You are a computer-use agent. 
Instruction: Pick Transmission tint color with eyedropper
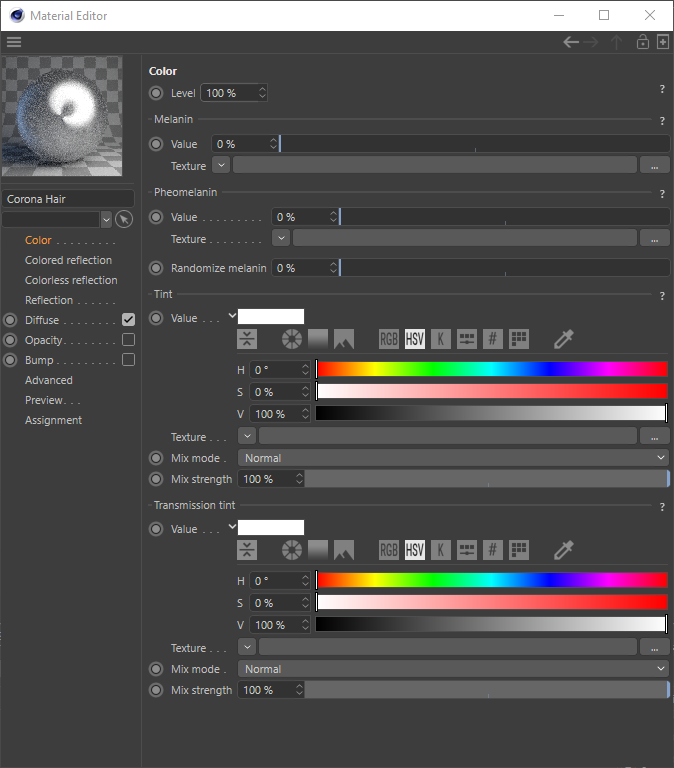[x=564, y=550]
